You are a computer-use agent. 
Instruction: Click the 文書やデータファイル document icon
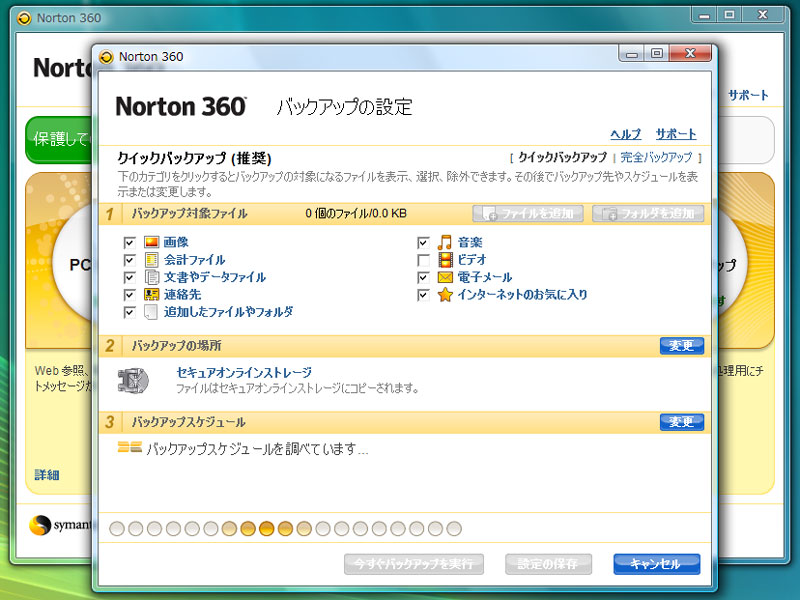click(x=152, y=277)
